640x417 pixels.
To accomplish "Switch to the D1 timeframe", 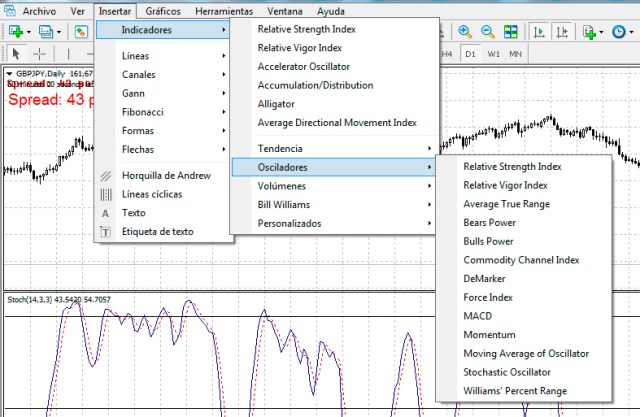I will [470, 54].
